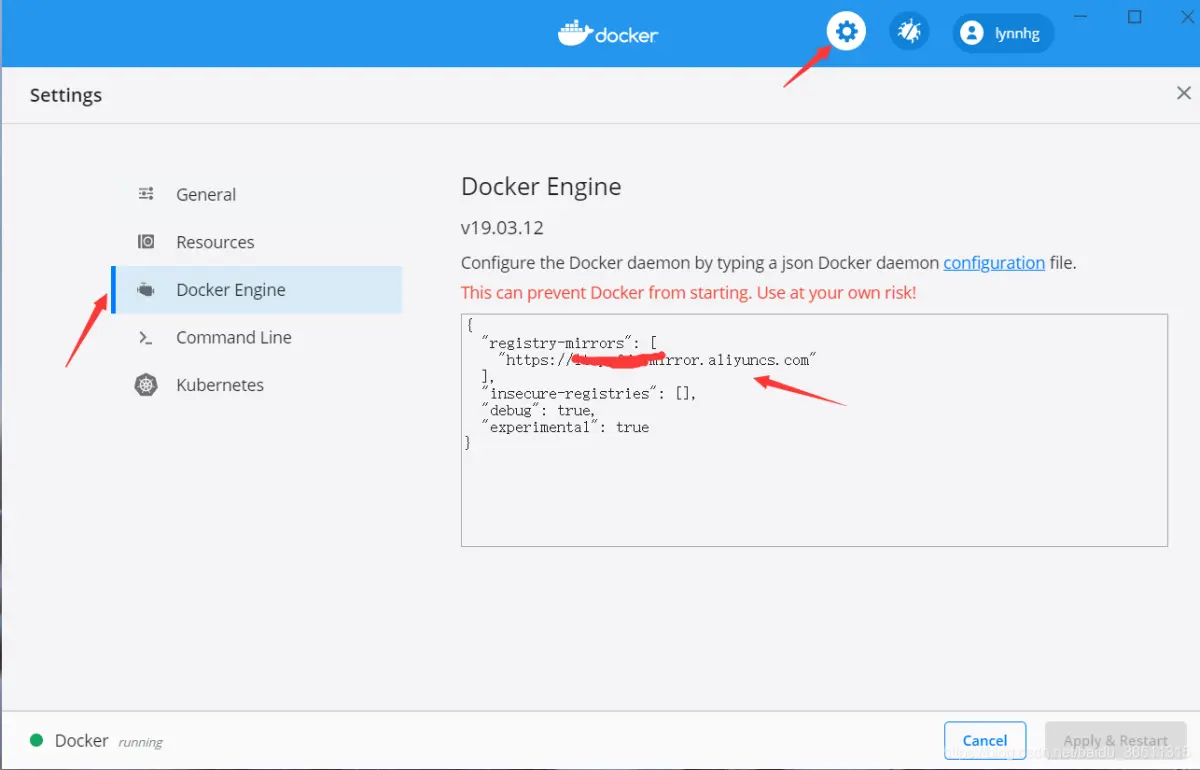Click the Command Line prompt icon

146,338
